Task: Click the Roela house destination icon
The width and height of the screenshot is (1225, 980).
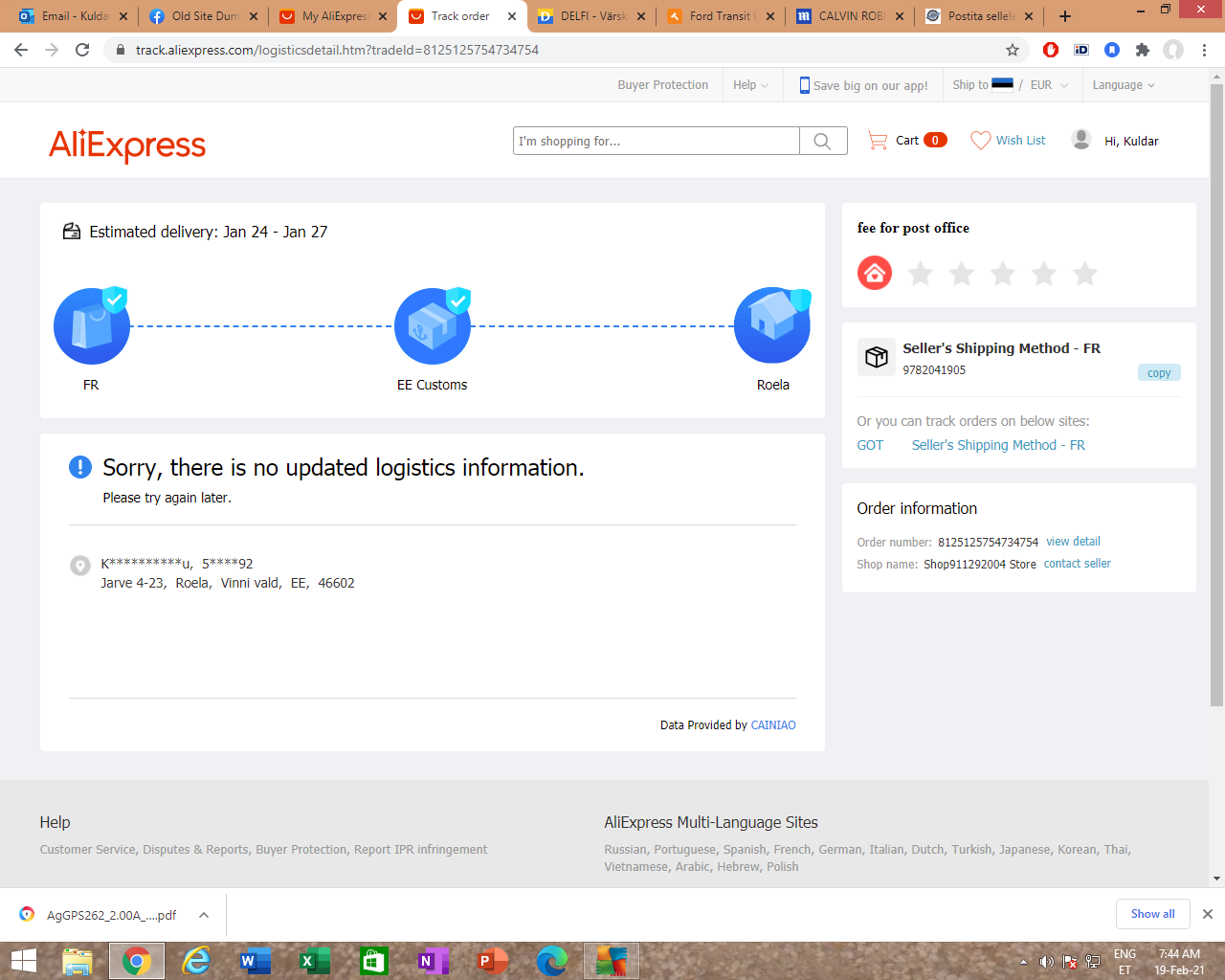Action: coord(772,326)
